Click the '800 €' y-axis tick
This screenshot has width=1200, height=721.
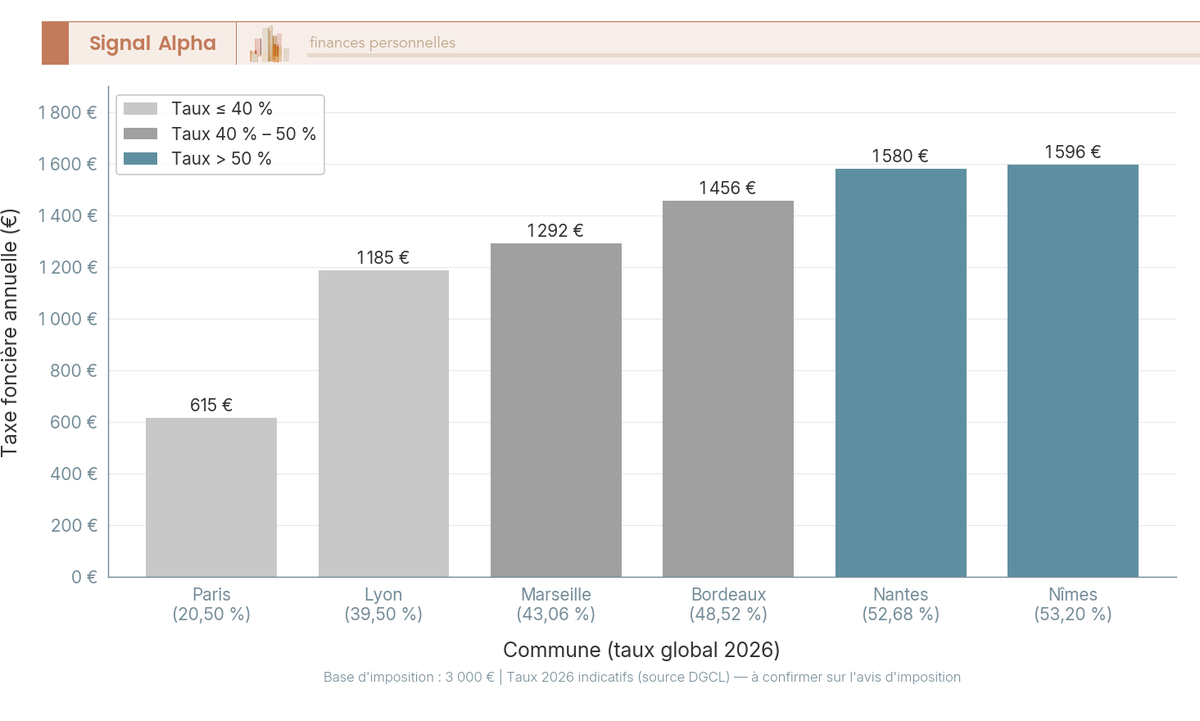[73, 371]
